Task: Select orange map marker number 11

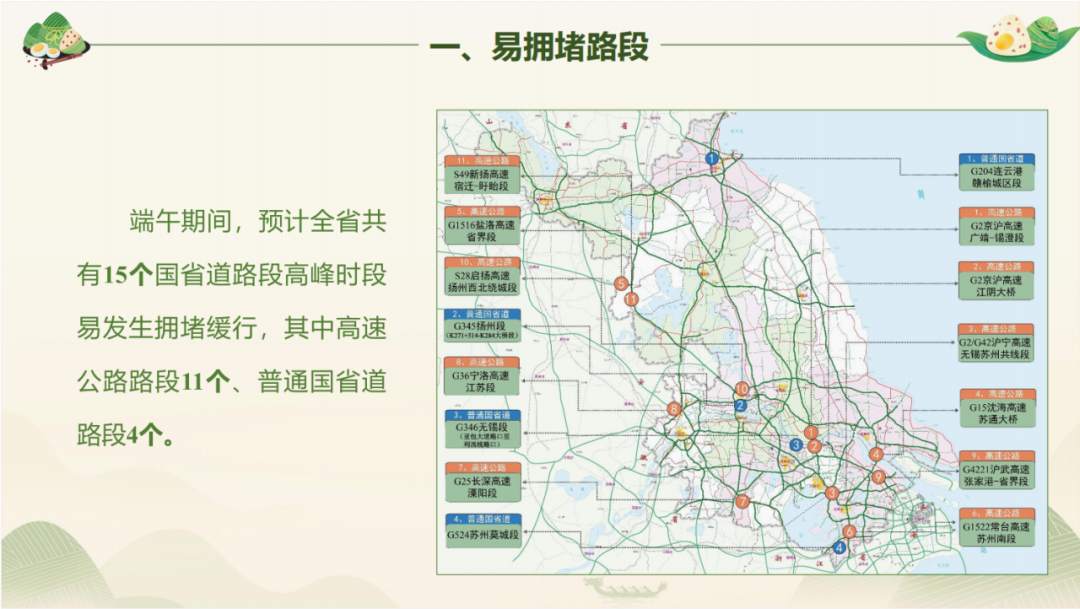Action: point(631,298)
